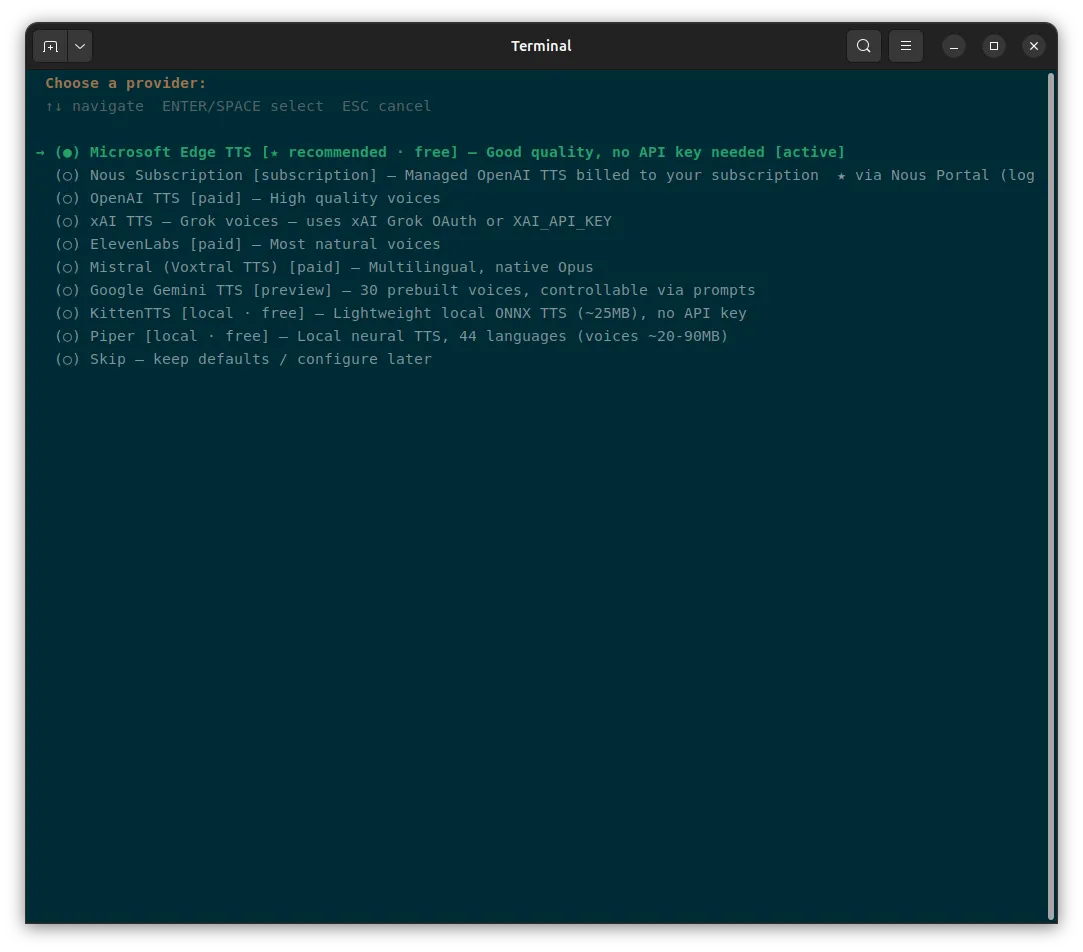The image size is (1083, 952).
Task: Click the terminal vertical scrollbar
Action: click(x=1051, y=496)
